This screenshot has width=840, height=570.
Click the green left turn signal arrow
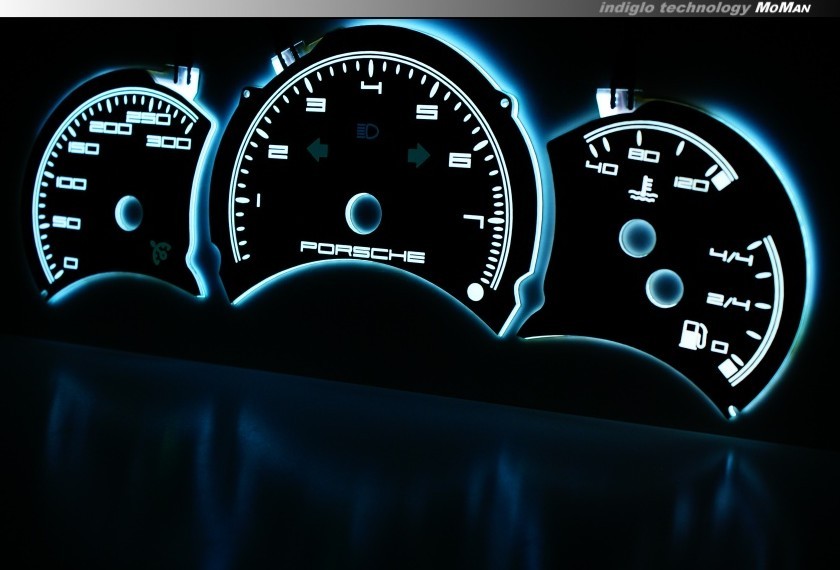[319, 150]
